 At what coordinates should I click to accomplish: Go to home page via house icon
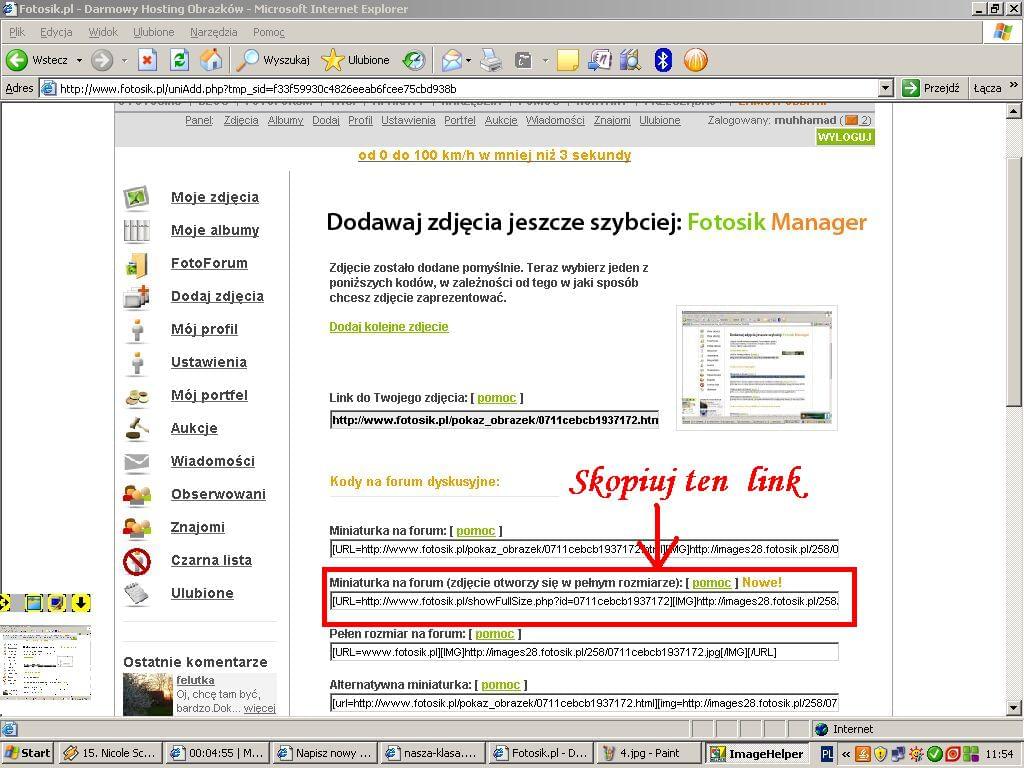(211, 60)
